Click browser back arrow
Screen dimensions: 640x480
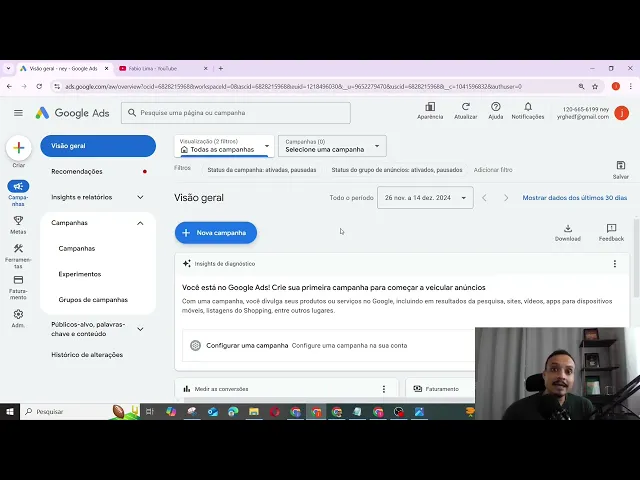(x=9, y=87)
